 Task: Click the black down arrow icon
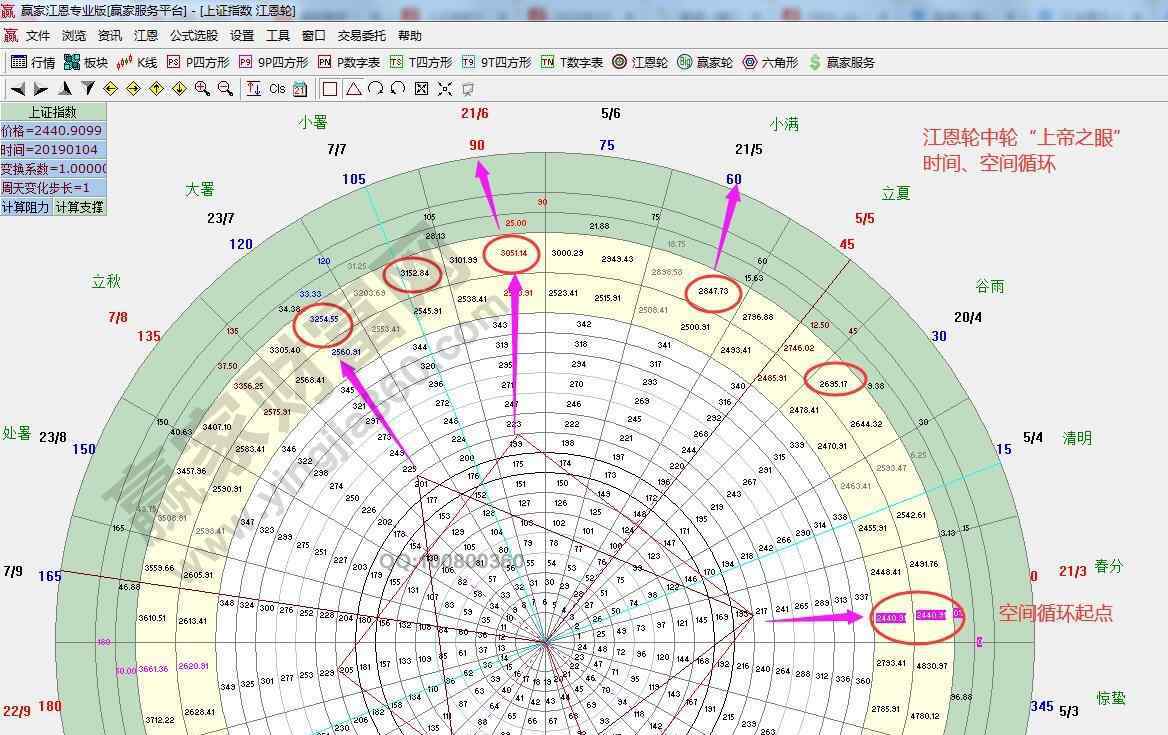88,89
